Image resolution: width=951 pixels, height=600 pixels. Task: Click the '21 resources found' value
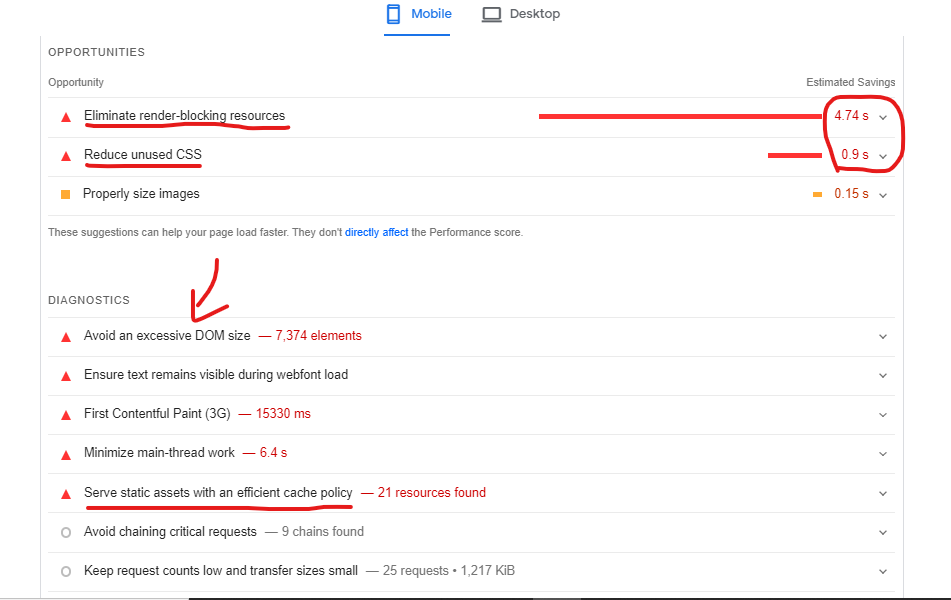pyautogui.click(x=432, y=492)
